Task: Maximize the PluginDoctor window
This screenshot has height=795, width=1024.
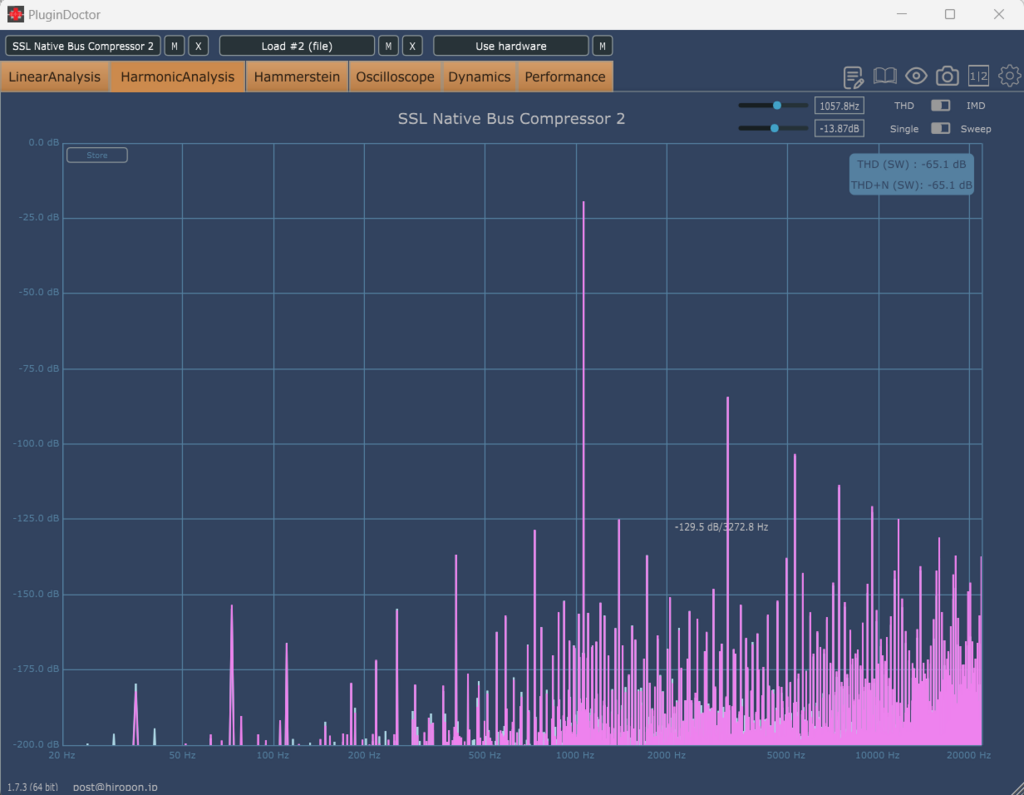Action: coord(950,14)
